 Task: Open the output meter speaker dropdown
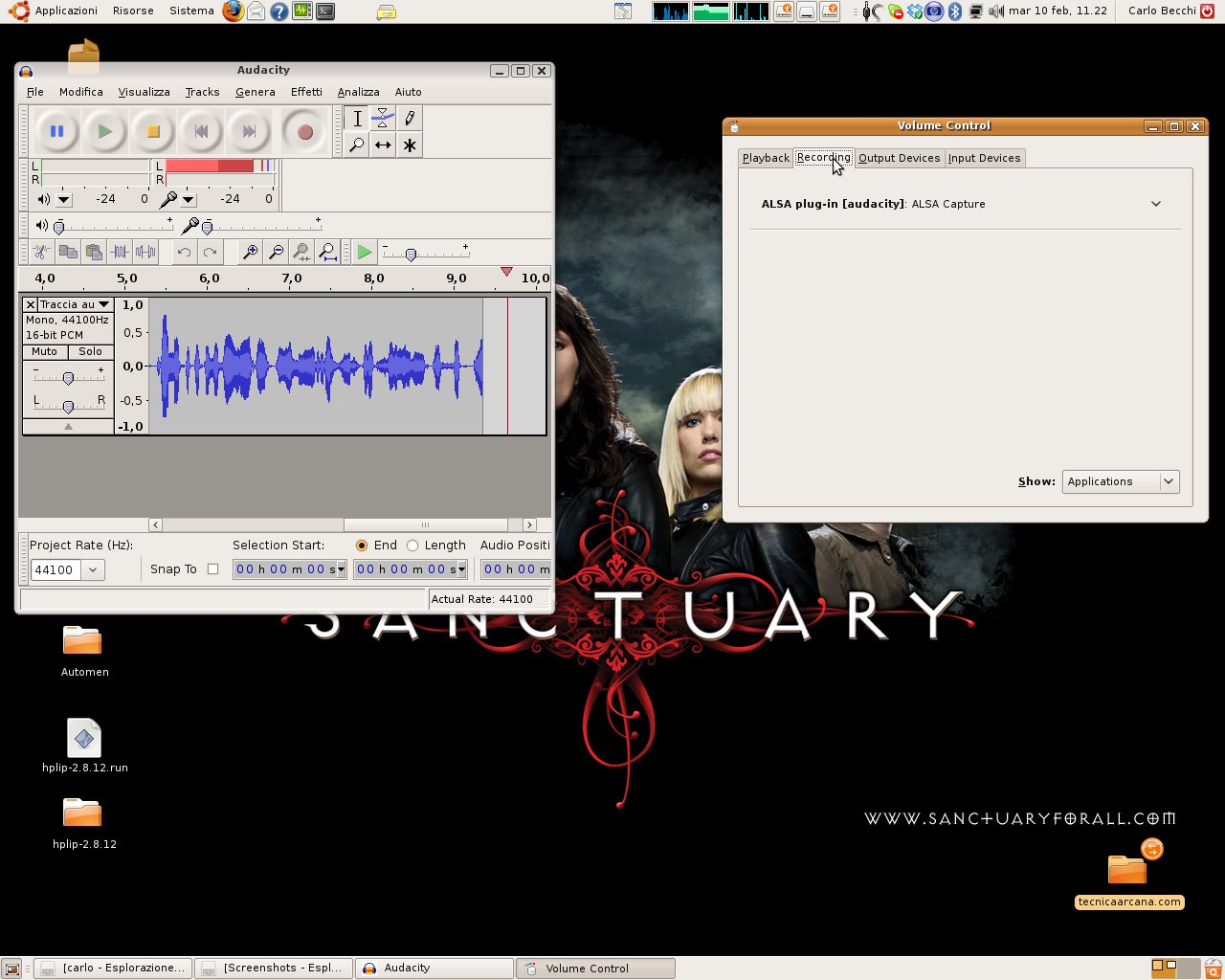tap(64, 200)
